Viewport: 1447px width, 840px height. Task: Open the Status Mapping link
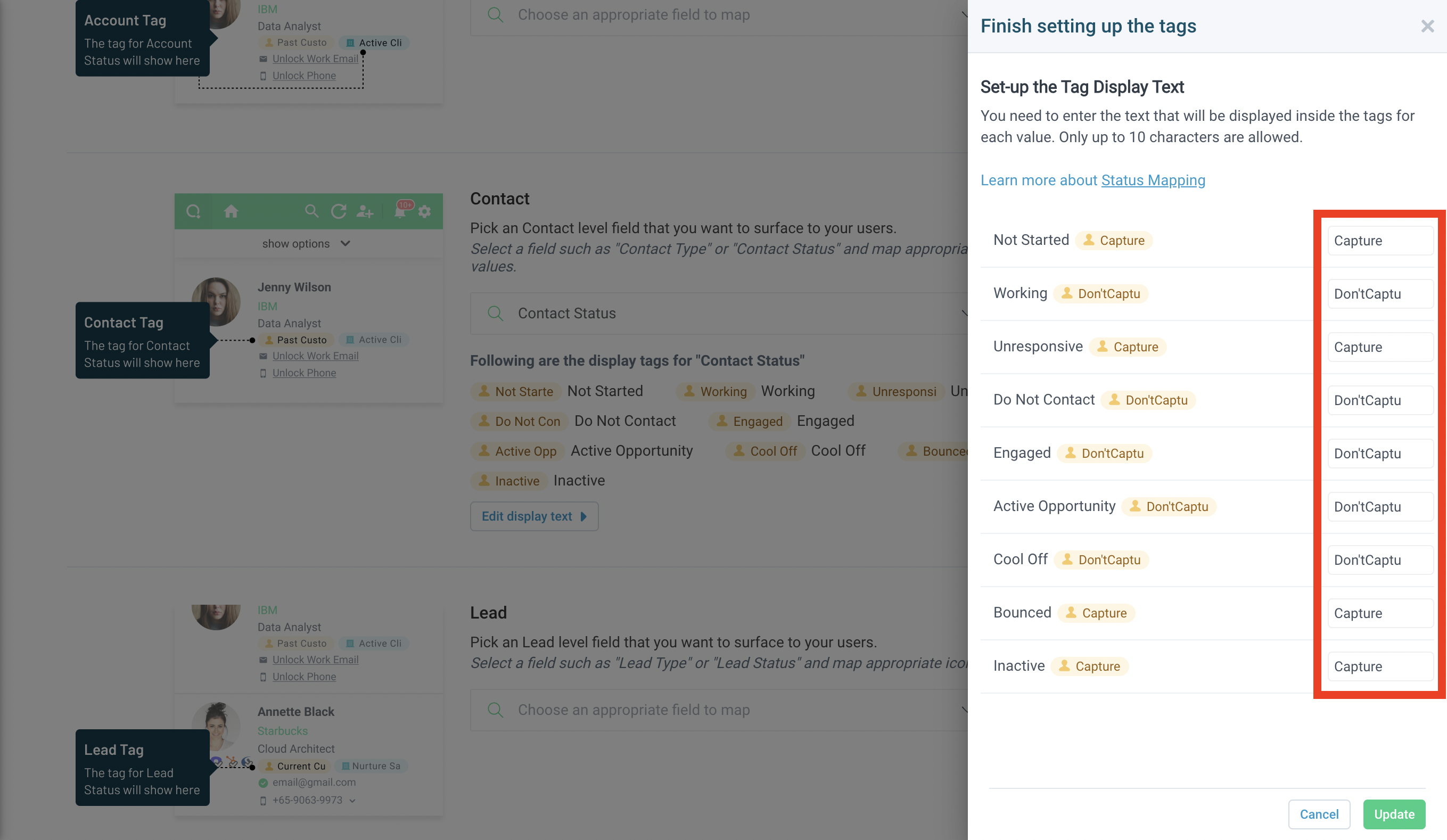coord(1153,180)
